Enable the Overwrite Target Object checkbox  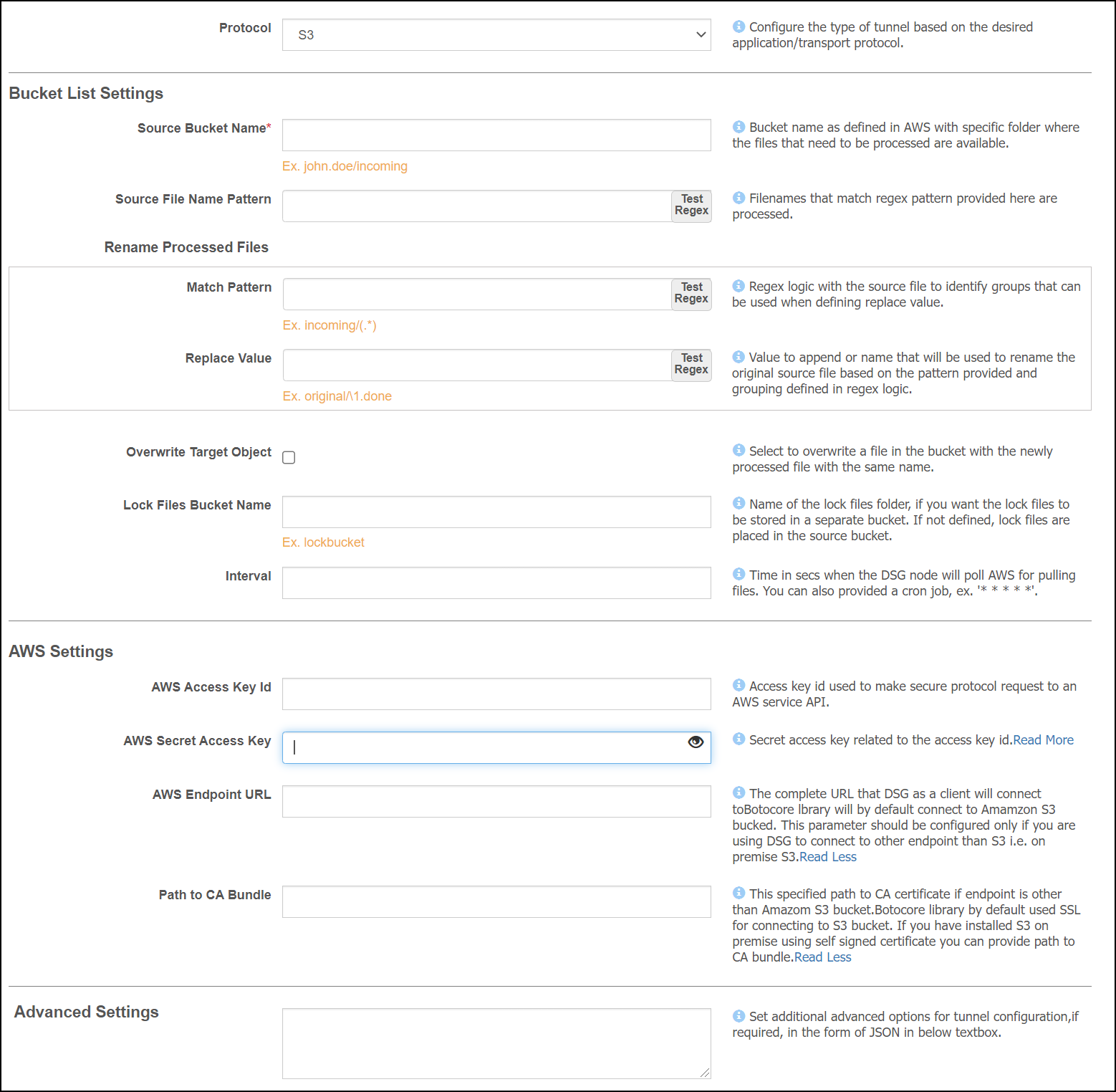pos(289,457)
